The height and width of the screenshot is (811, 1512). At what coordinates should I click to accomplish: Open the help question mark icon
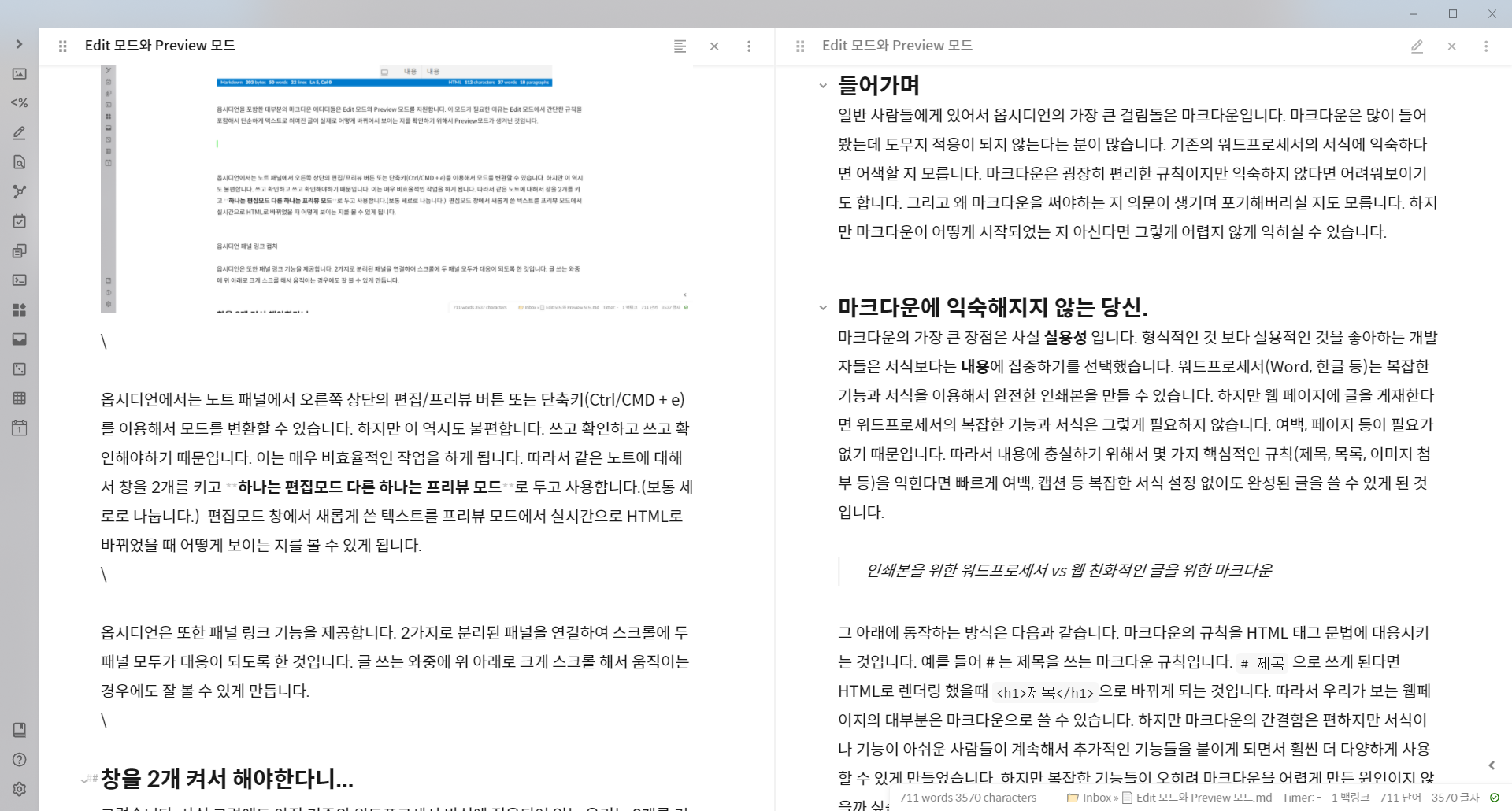click(19, 760)
